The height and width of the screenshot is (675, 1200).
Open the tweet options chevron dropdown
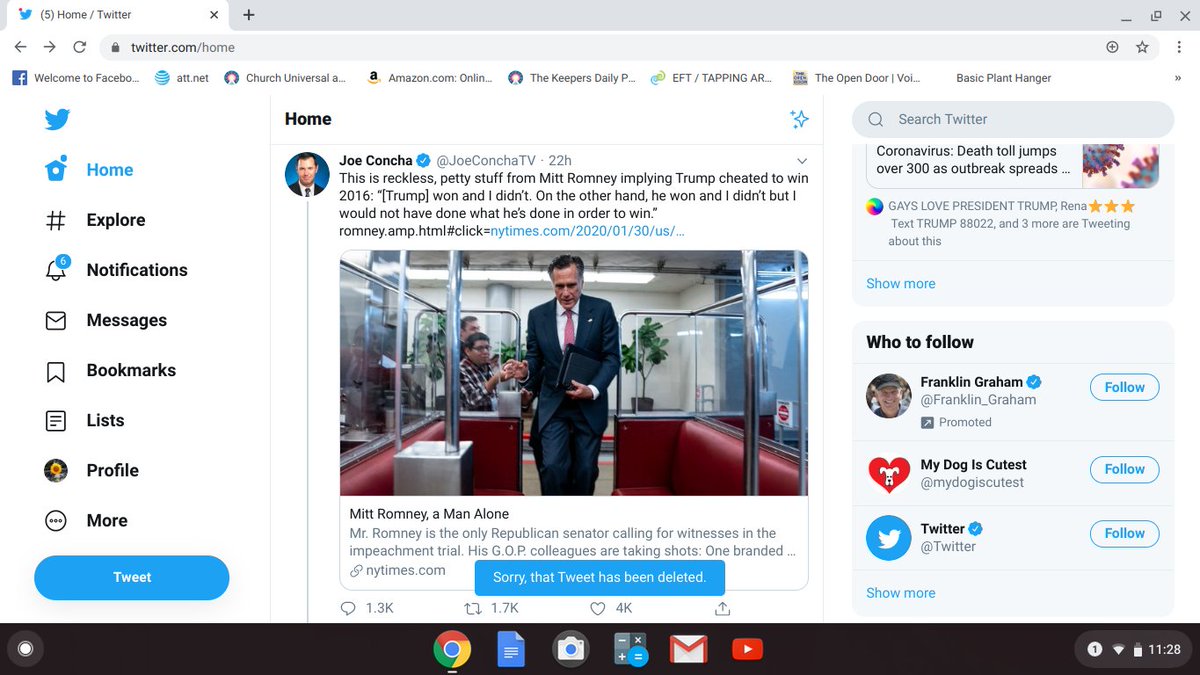(801, 161)
